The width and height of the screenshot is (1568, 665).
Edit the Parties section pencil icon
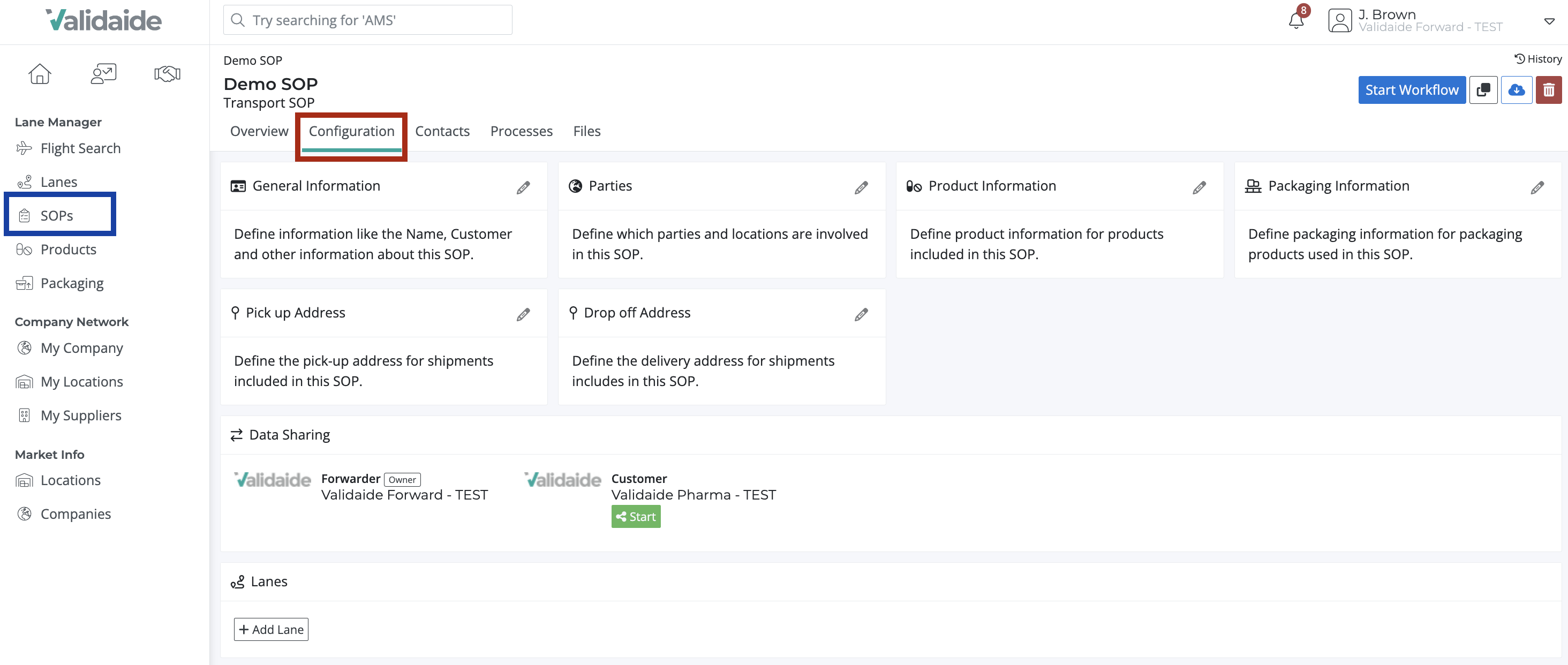[x=861, y=187]
